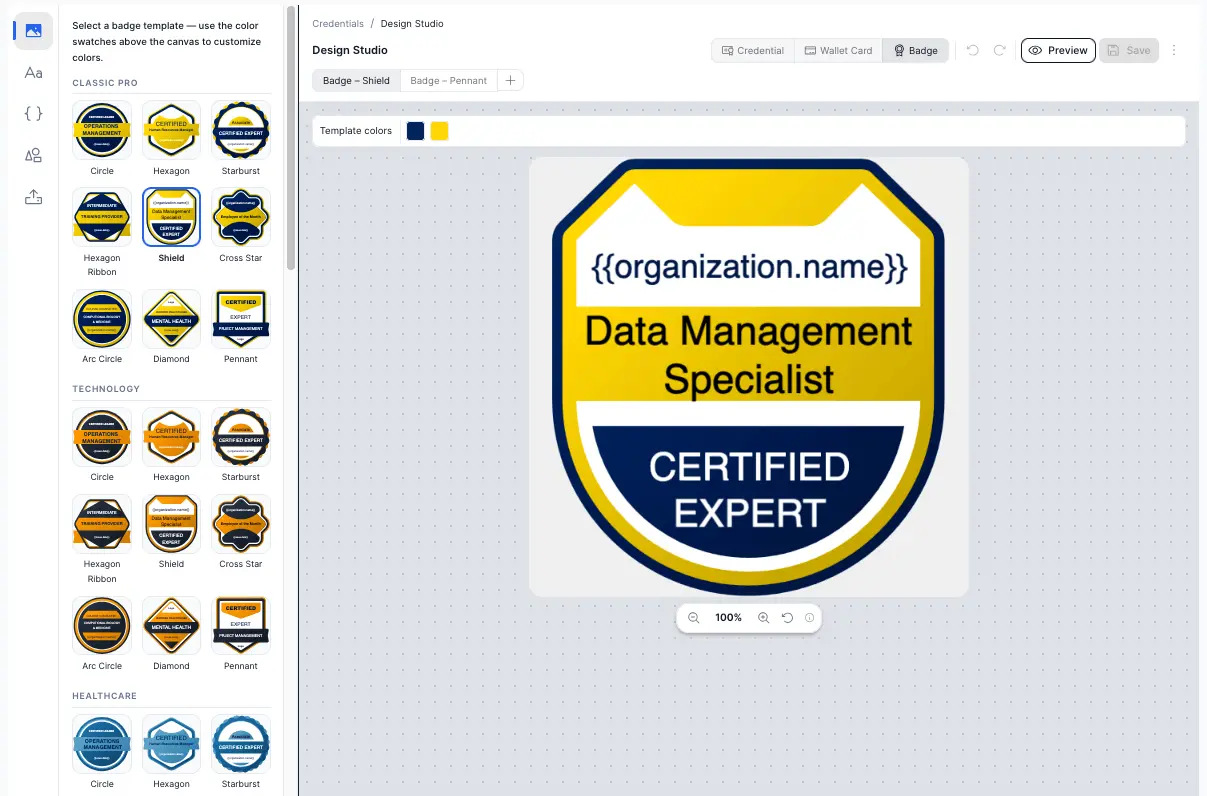Reset the canvas zoom view
Image resolution: width=1207 pixels, height=796 pixels.
(x=787, y=617)
